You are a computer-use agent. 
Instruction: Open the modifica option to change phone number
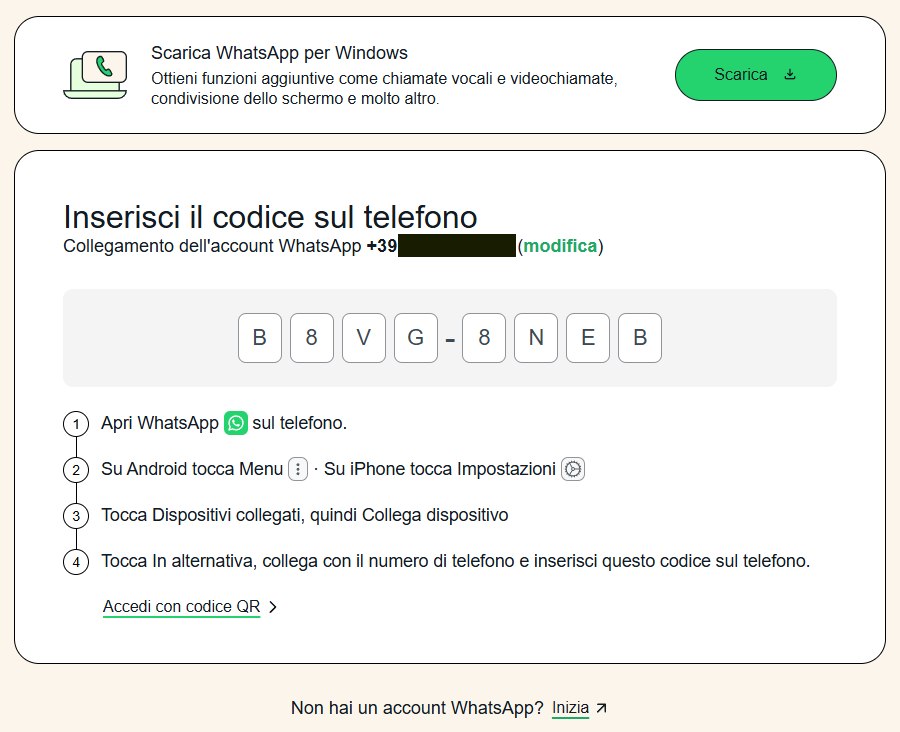[560, 245]
